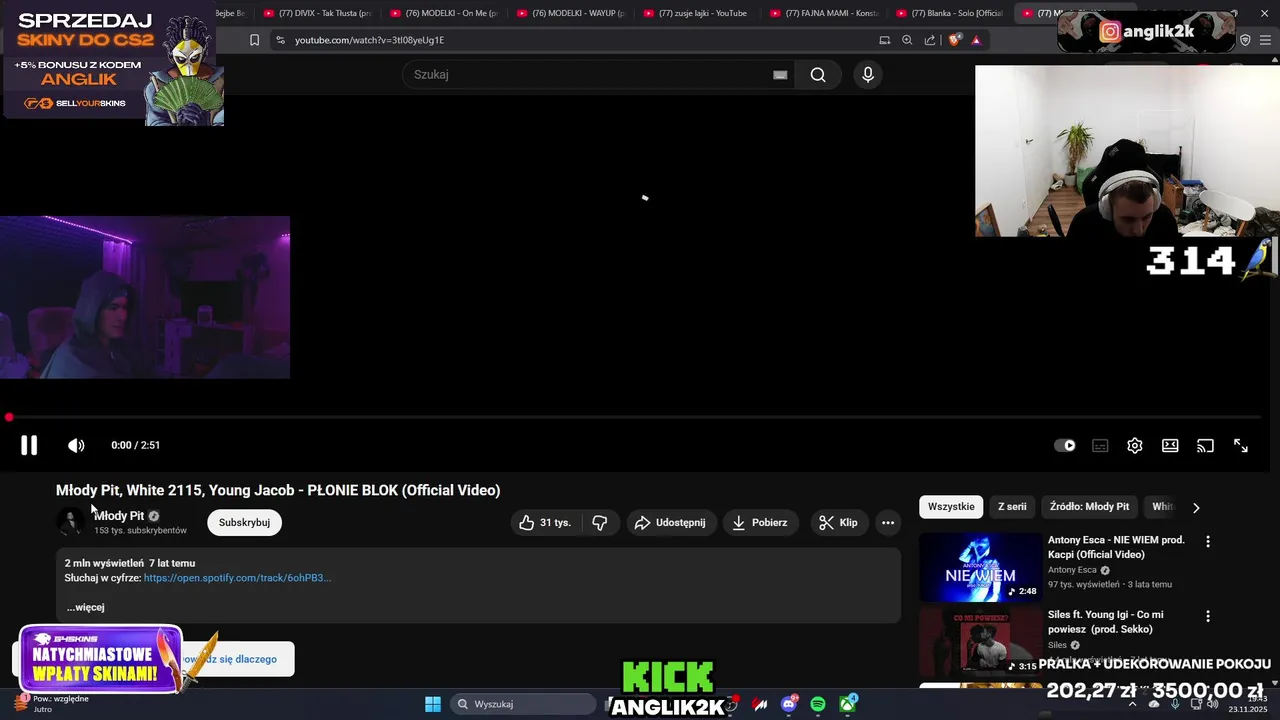The width and height of the screenshot is (1280, 720).
Task: Show more filter chips with right arrow
Action: [1196, 508]
